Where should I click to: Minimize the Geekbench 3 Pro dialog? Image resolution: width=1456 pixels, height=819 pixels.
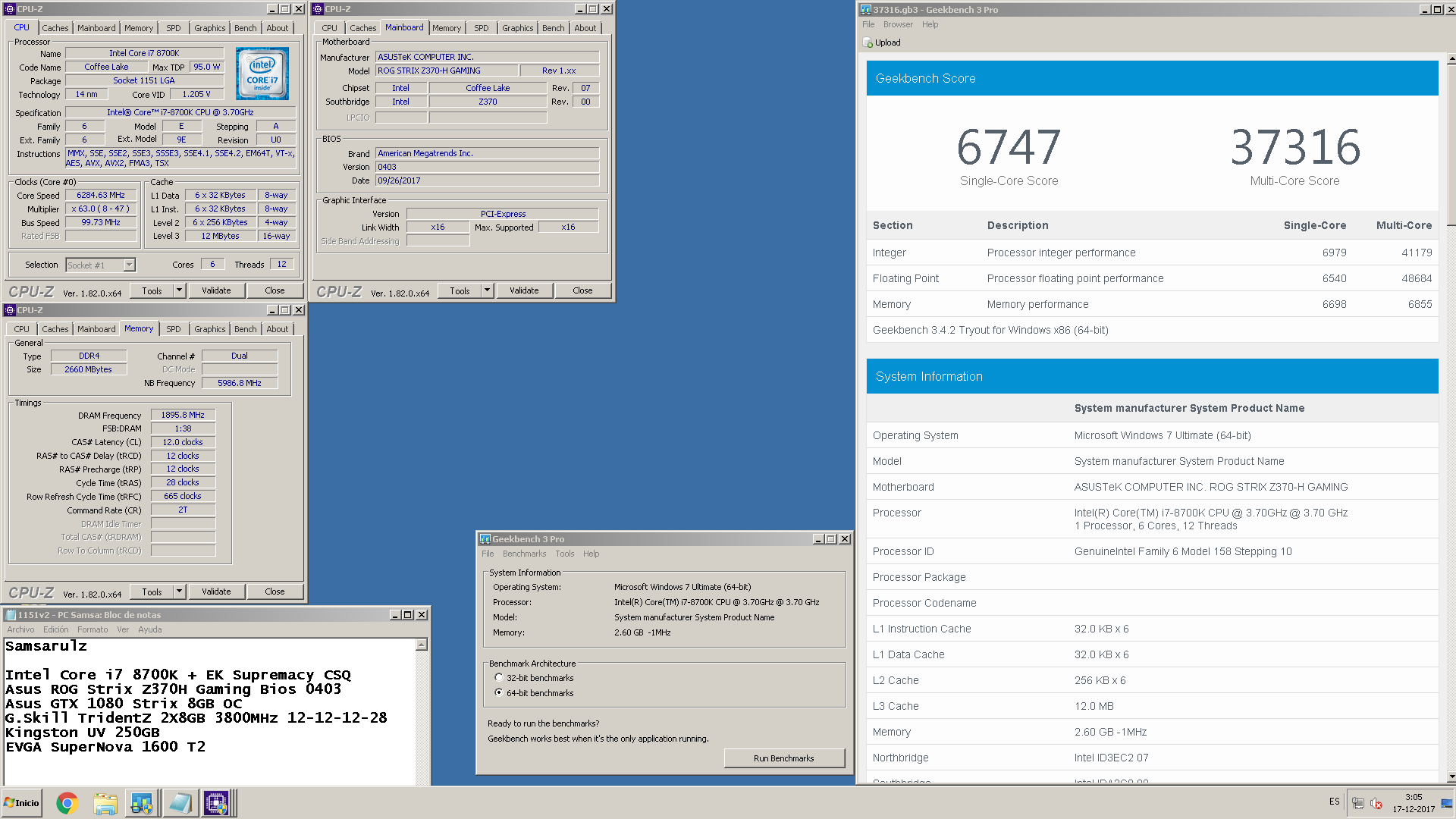(818, 539)
